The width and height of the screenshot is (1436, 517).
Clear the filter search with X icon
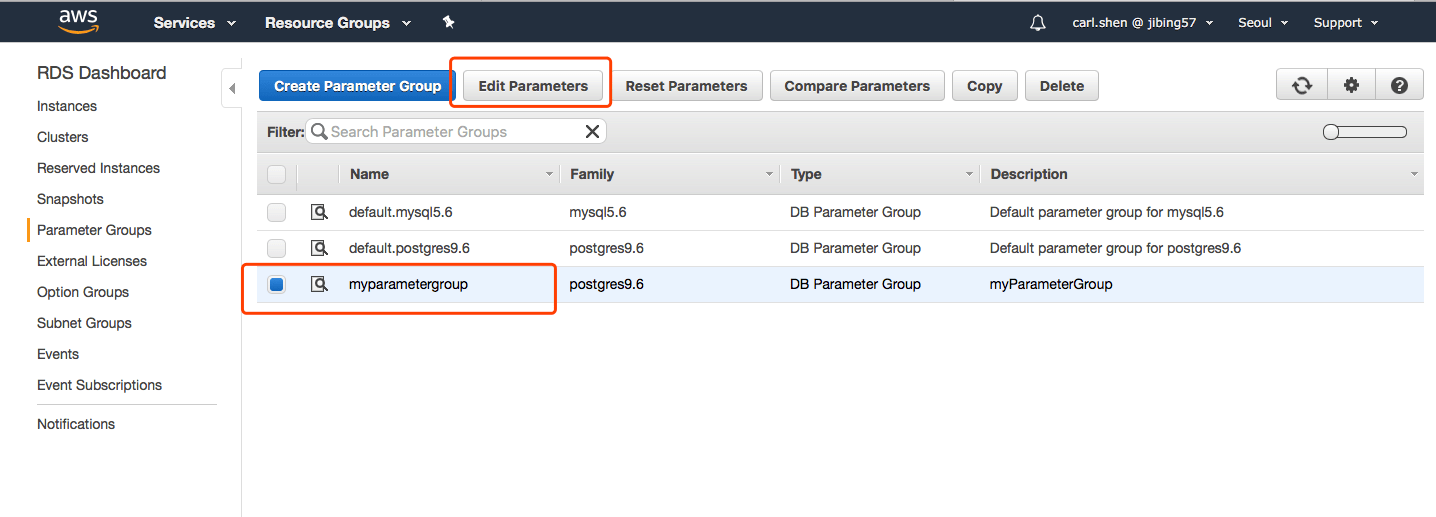click(x=592, y=132)
